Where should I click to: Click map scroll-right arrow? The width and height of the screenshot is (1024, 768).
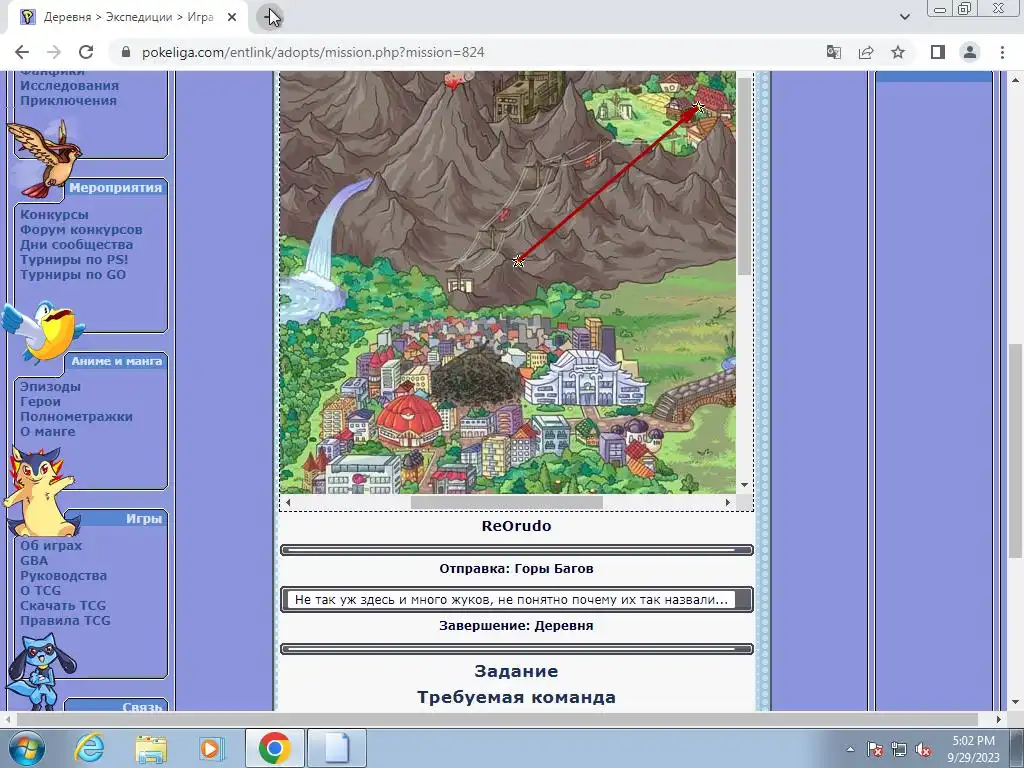click(x=728, y=502)
